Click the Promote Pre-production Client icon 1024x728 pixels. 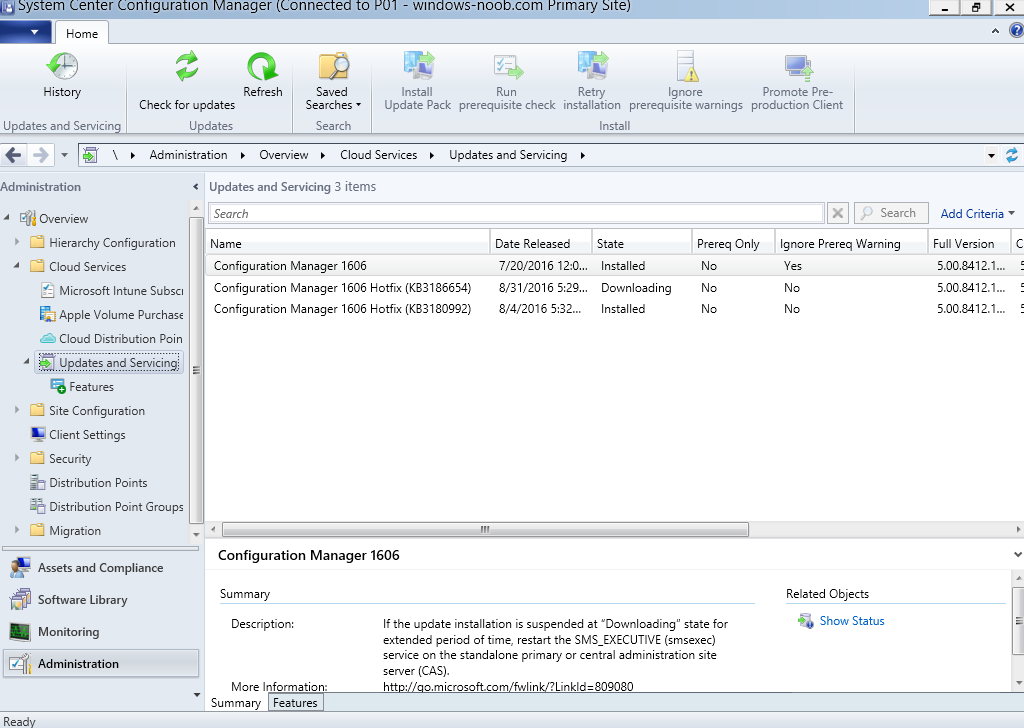pos(798,67)
